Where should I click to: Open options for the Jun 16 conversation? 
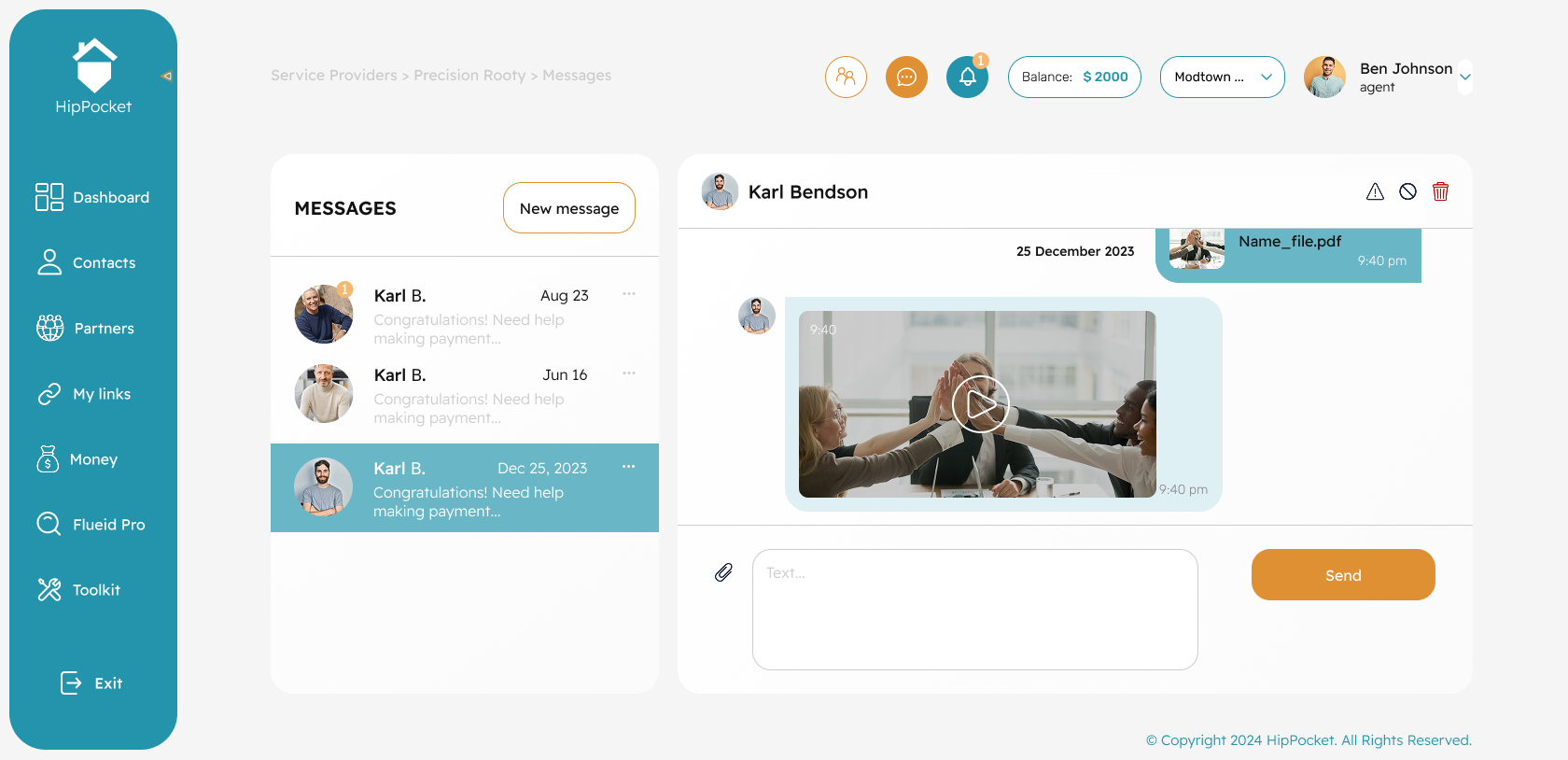(x=629, y=373)
